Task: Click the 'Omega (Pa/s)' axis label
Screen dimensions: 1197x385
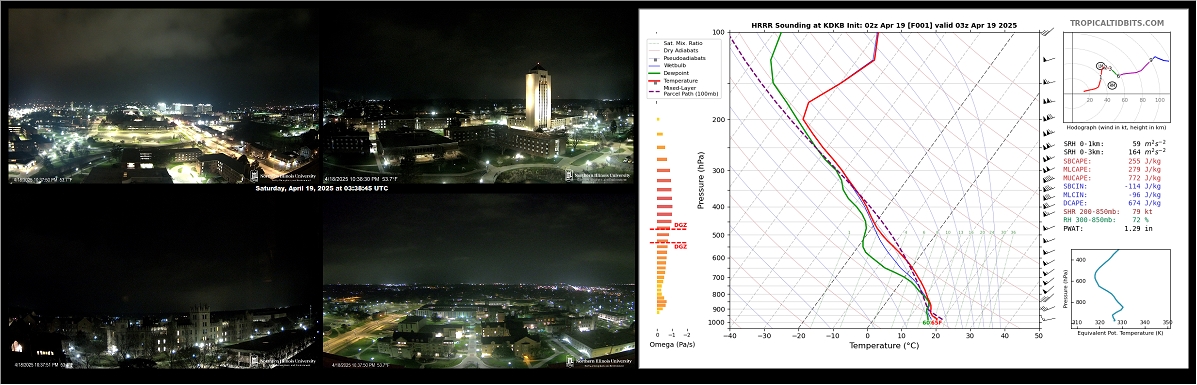Action: coord(673,344)
